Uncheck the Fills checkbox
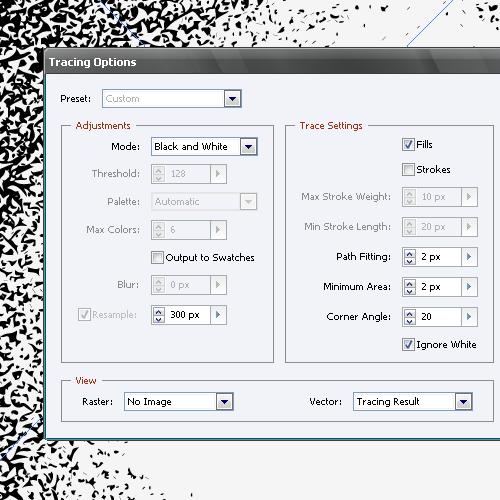The height and width of the screenshot is (500, 500). point(408,145)
